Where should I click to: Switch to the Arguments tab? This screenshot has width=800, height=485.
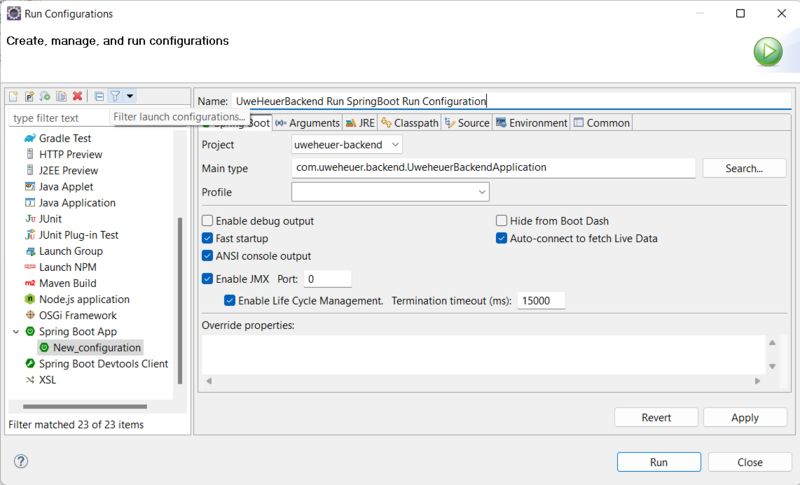[308, 123]
